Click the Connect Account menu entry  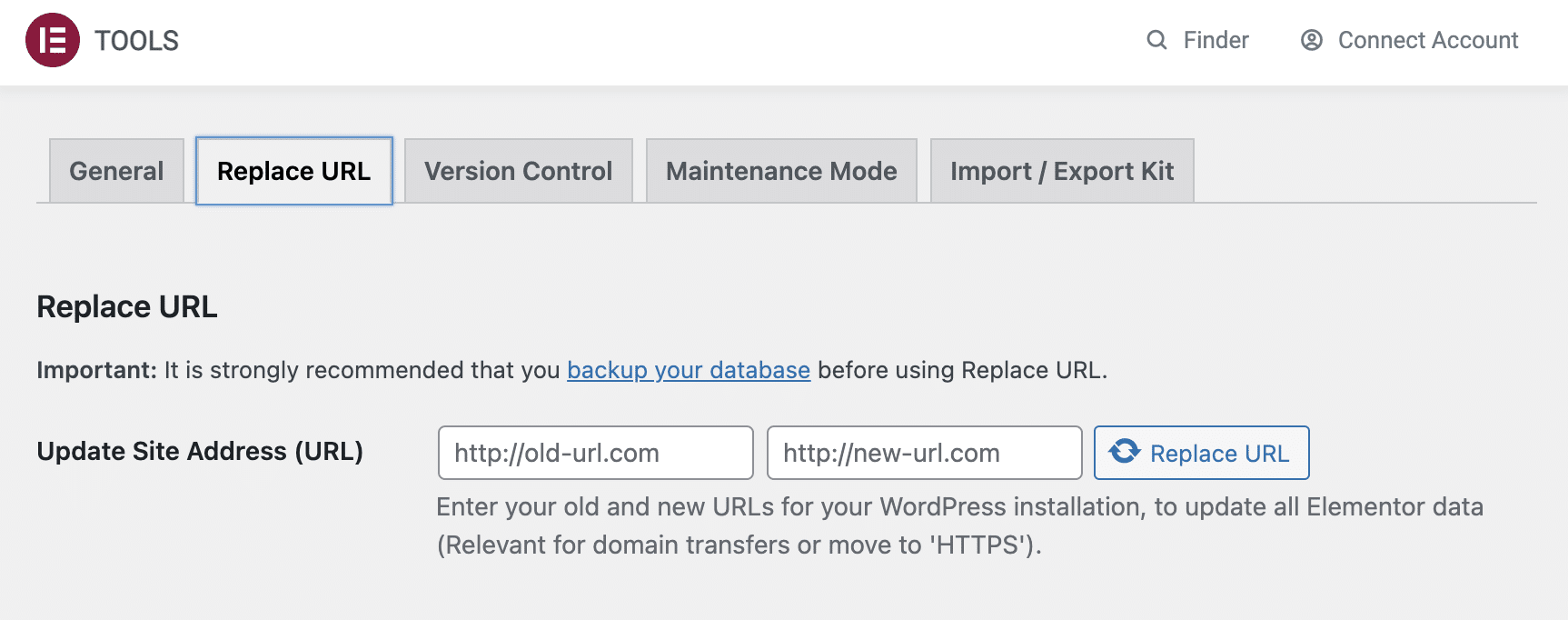pos(1427,40)
